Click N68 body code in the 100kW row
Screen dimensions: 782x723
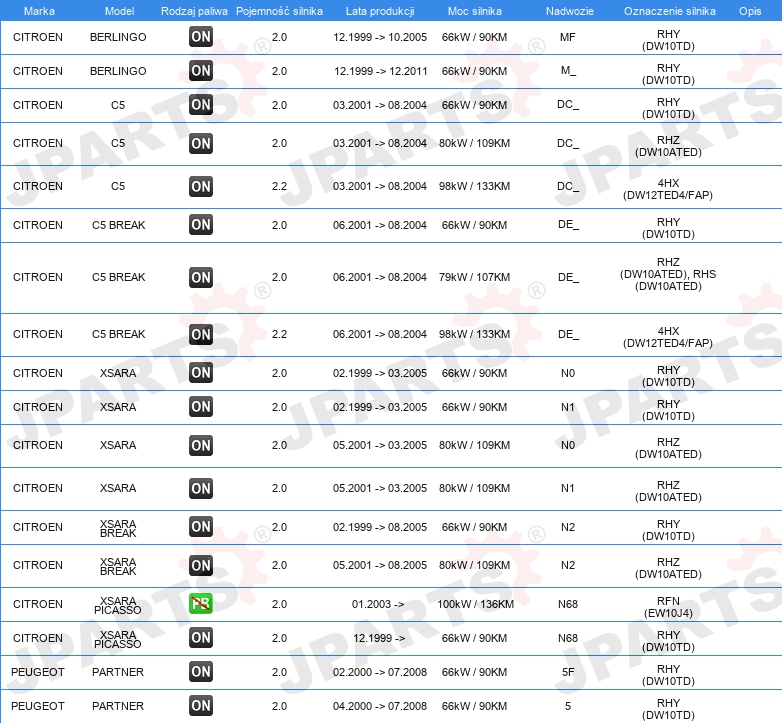pyautogui.click(x=568, y=604)
